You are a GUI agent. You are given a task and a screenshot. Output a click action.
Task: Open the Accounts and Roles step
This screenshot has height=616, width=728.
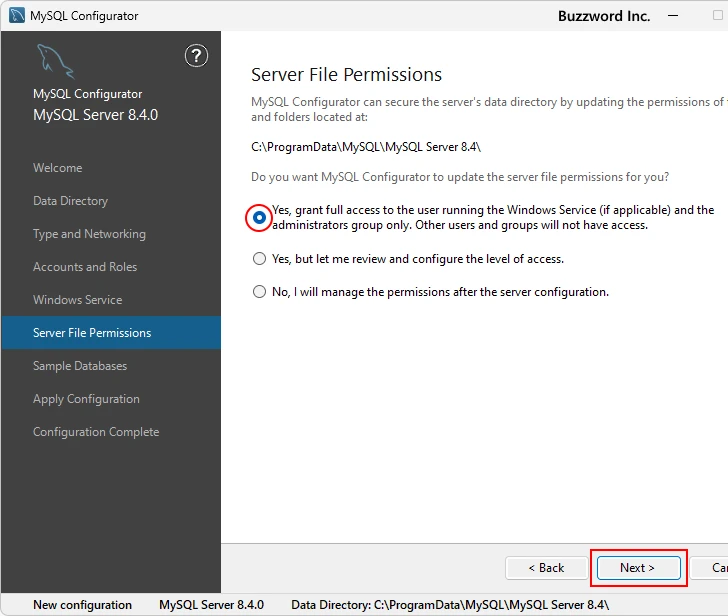pyautogui.click(x=85, y=267)
